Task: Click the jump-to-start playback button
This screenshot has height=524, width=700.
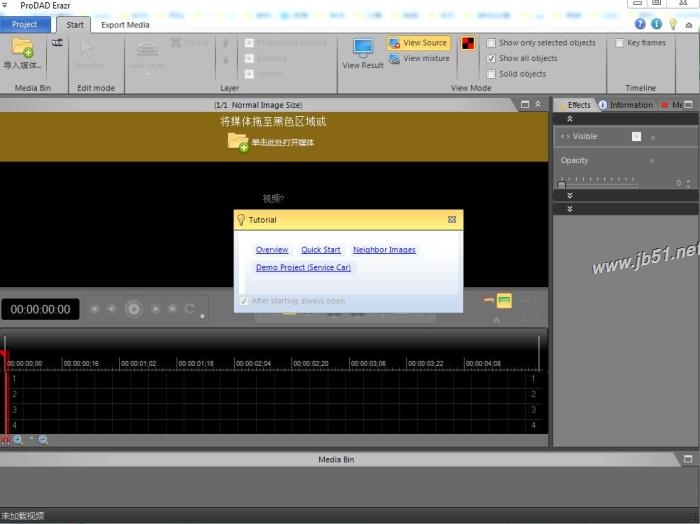Action: coord(94,308)
